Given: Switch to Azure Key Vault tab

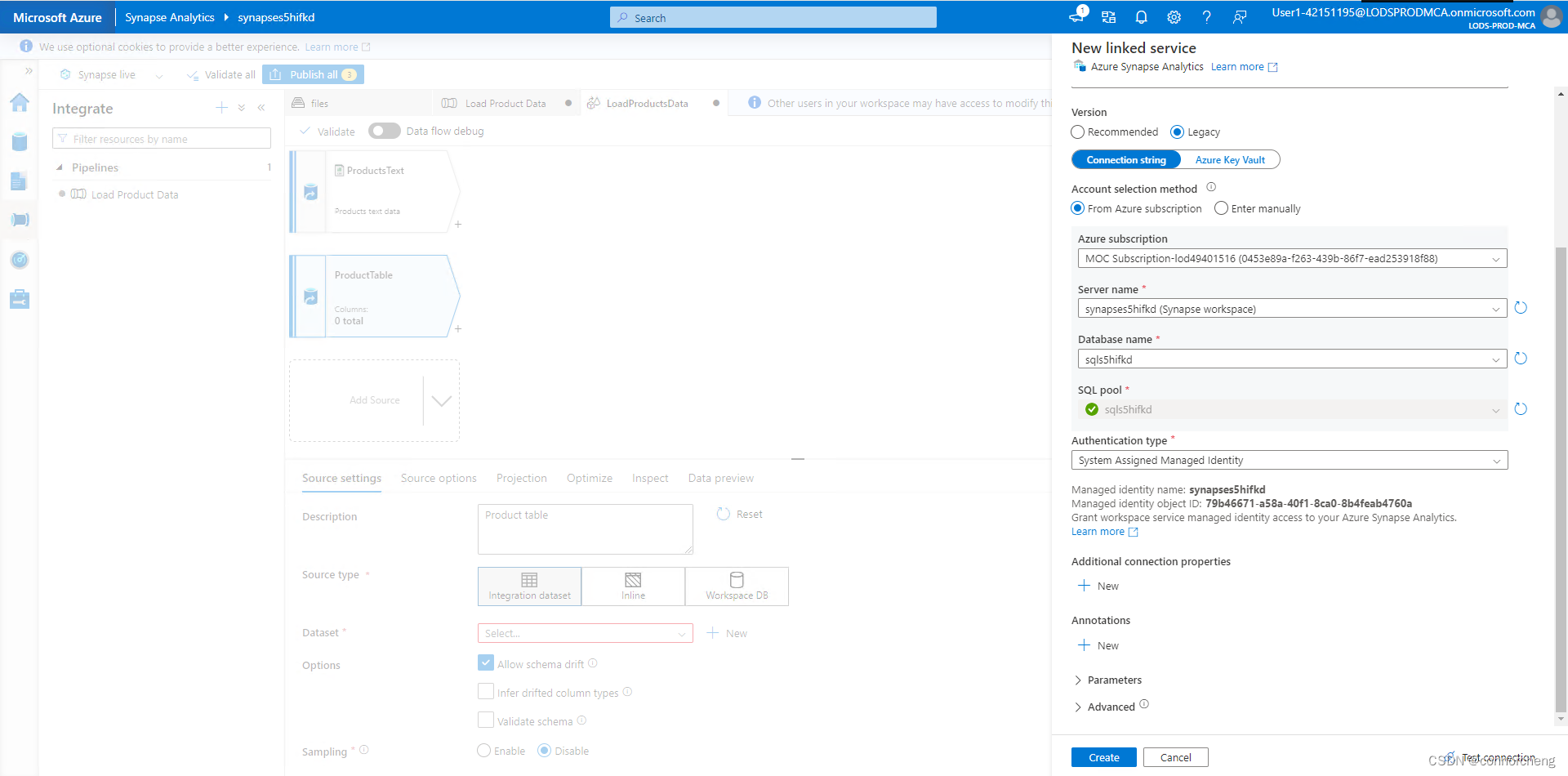Looking at the screenshot, I should tap(1230, 160).
